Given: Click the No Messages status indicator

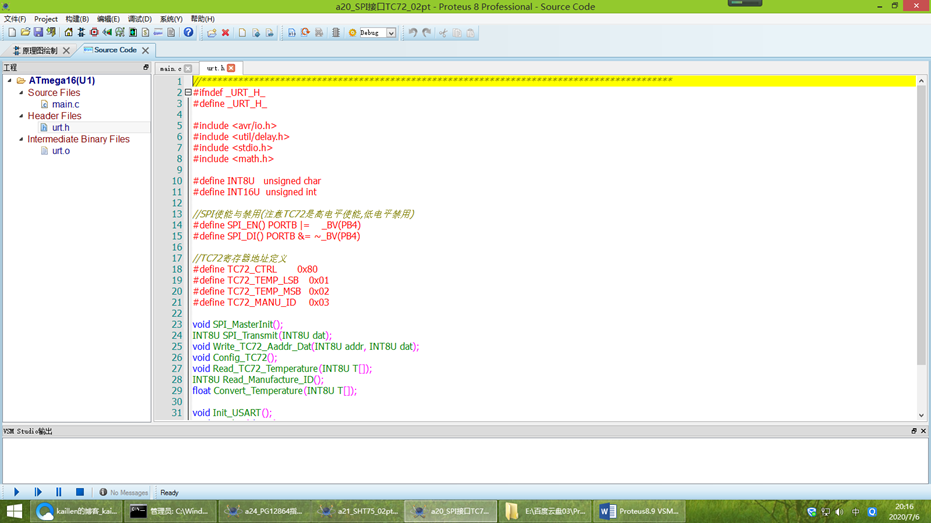Looking at the screenshot, I should [x=124, y=493].
